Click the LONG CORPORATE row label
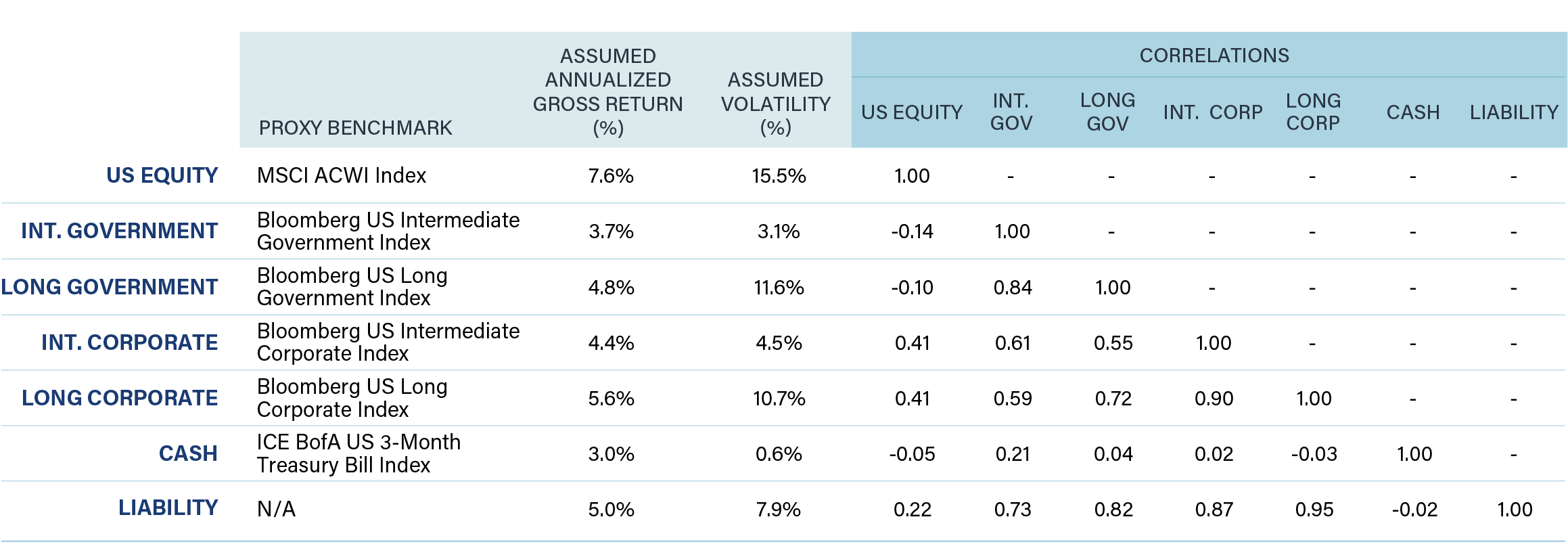The image size is (1568, 559). click(120, 398)
